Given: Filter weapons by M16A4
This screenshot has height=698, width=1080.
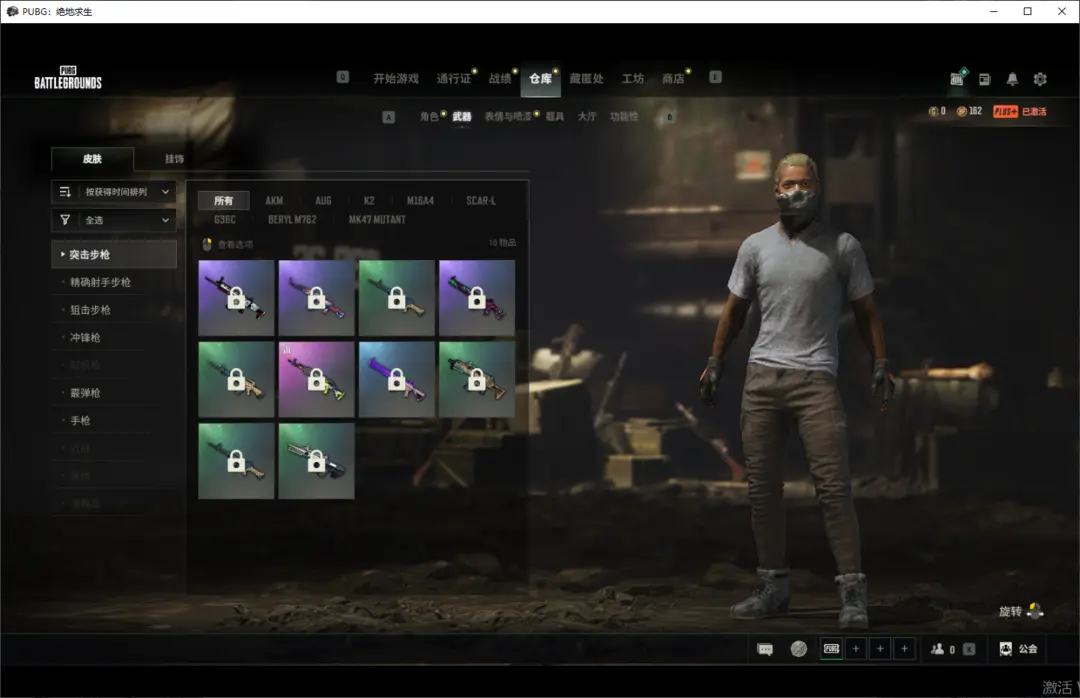Looking at the screenshot, I should [x=420, y=201].
